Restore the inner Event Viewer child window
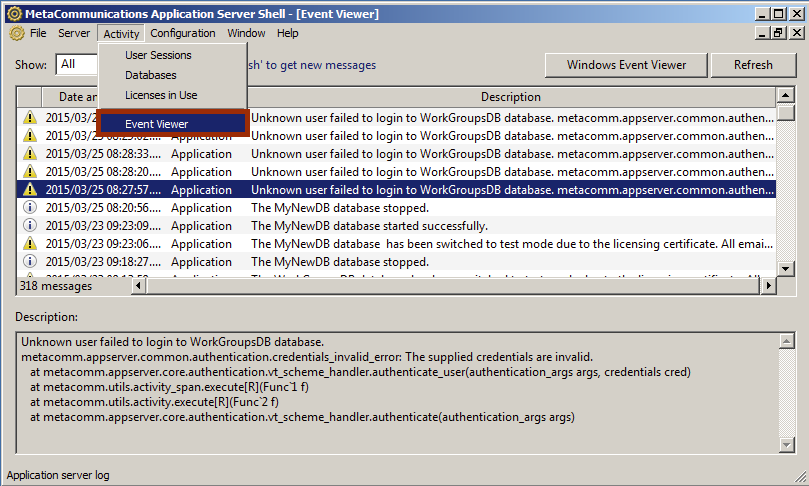Viewport: 809px width, 486px height. point(779,33)
